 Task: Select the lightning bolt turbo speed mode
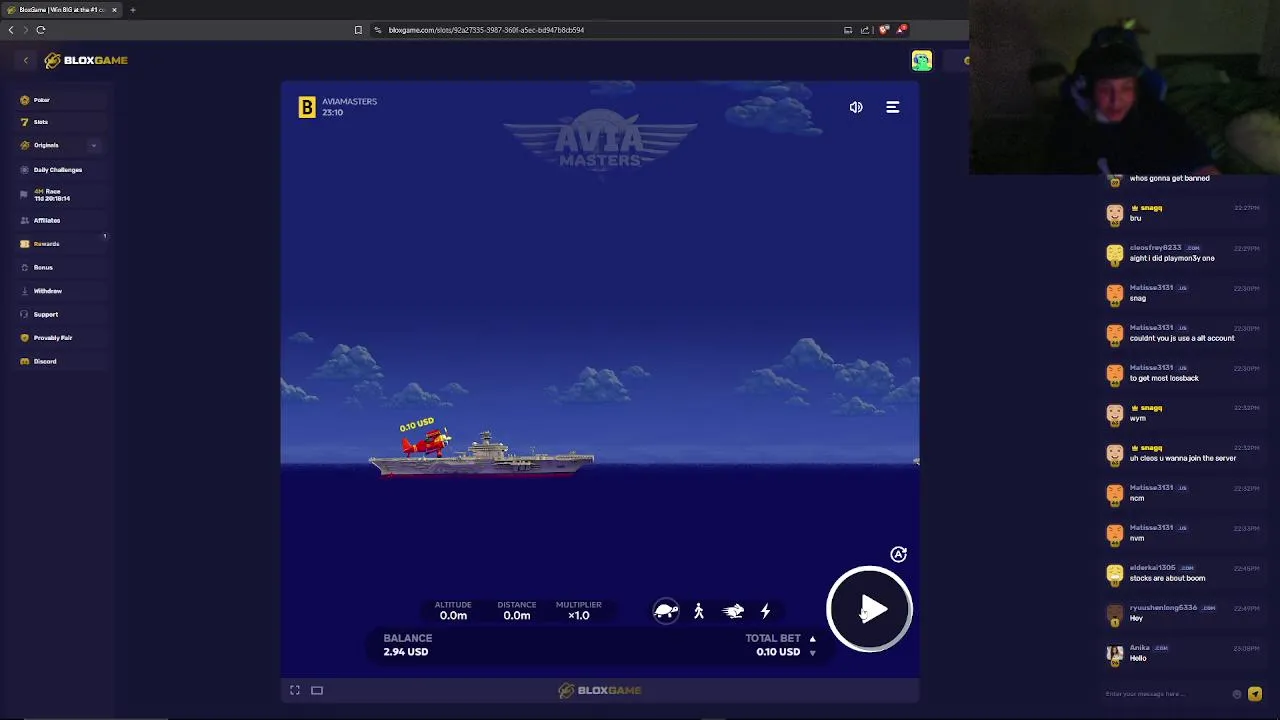[x=766, y=611]
